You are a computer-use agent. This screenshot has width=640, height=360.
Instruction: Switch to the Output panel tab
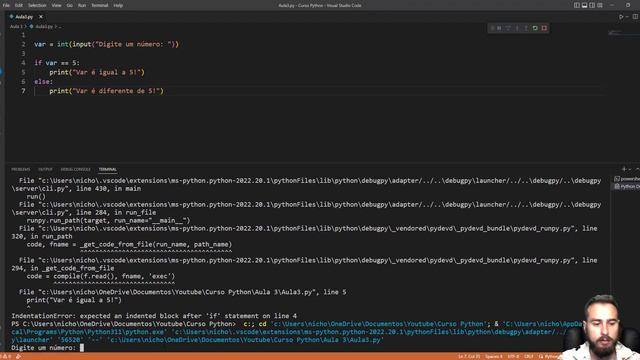[45, 169]
